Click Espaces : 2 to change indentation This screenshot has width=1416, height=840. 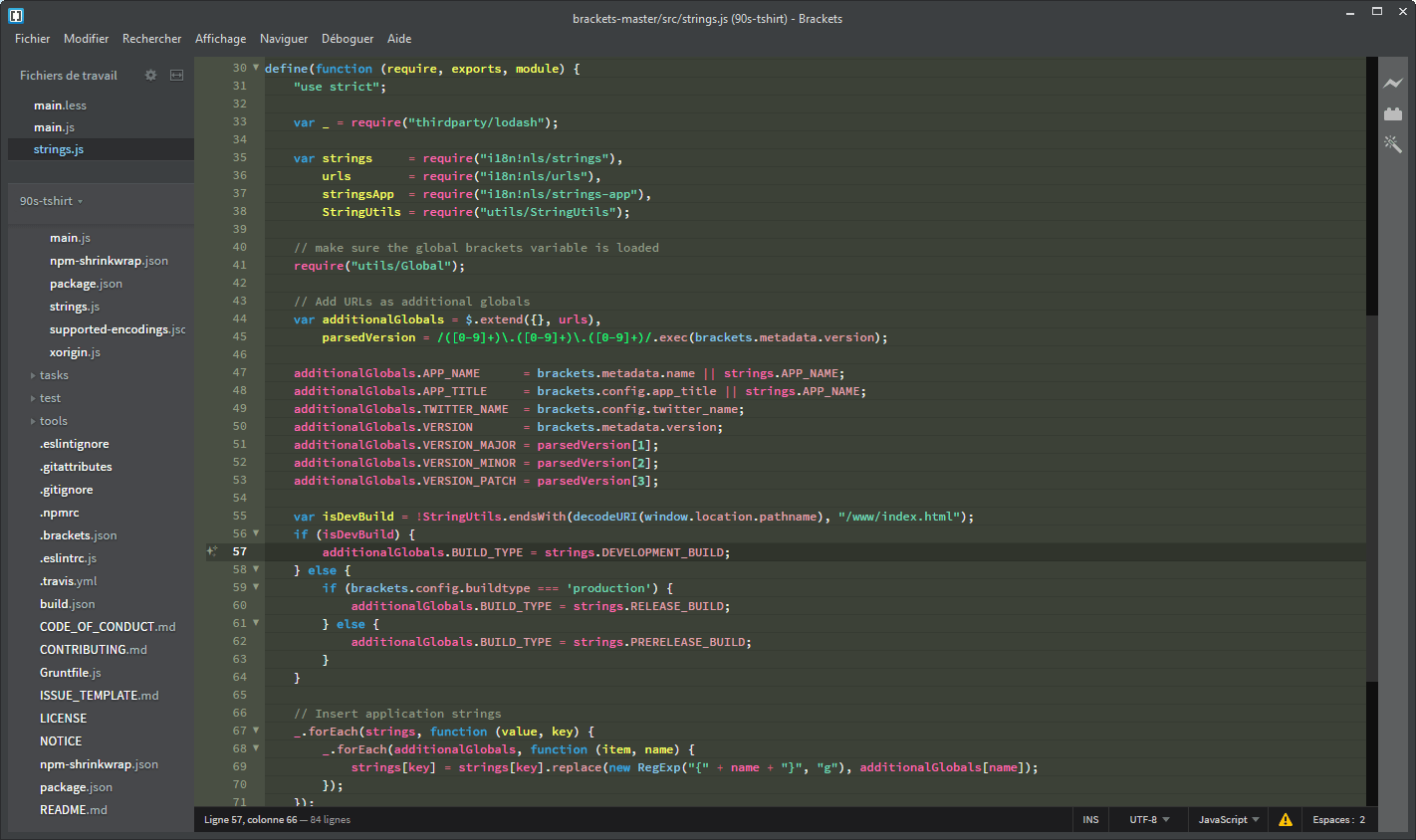tap(1338, 819)
